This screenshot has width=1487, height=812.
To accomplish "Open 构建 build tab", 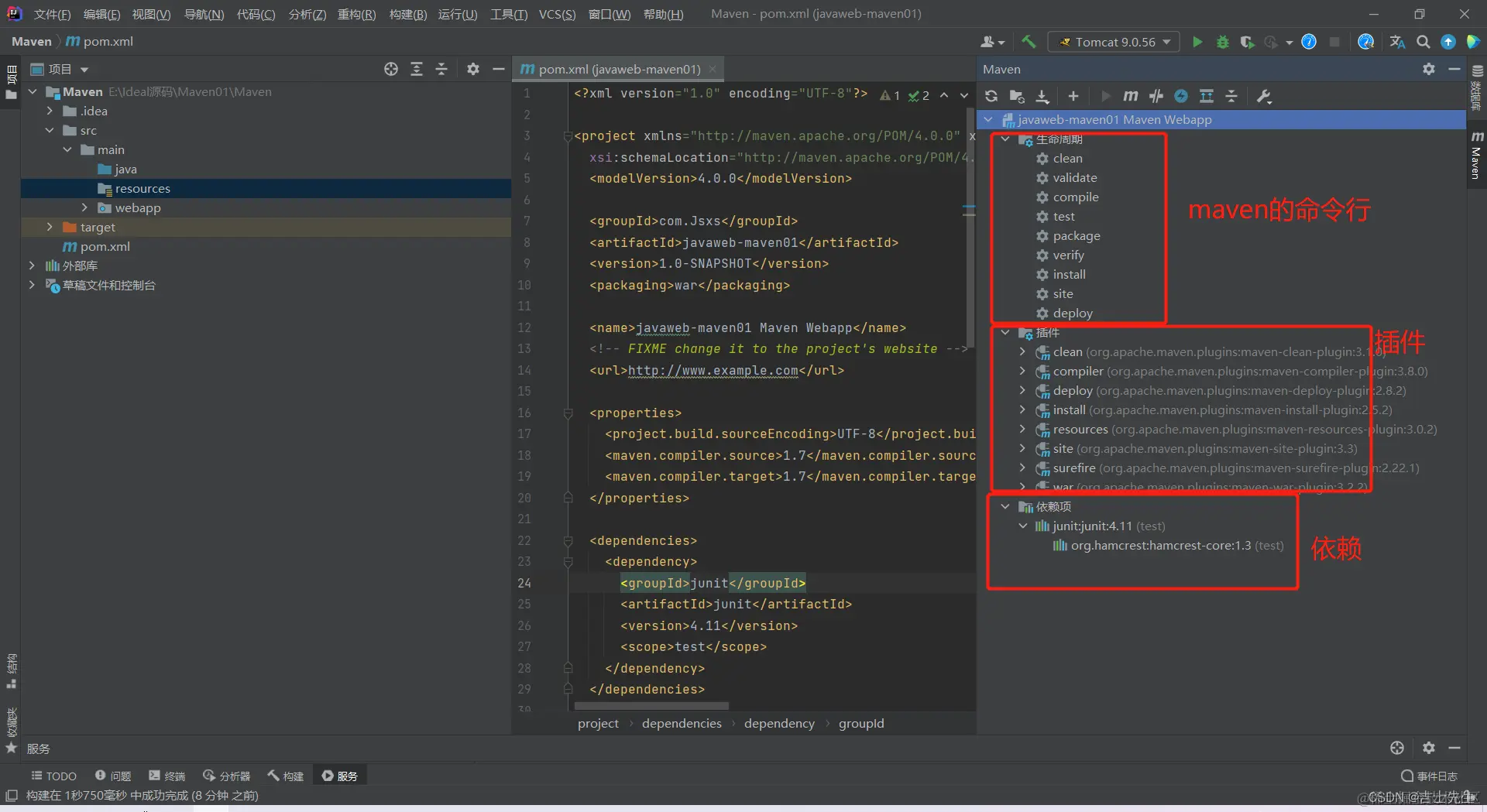I will [x=286, y=776].
